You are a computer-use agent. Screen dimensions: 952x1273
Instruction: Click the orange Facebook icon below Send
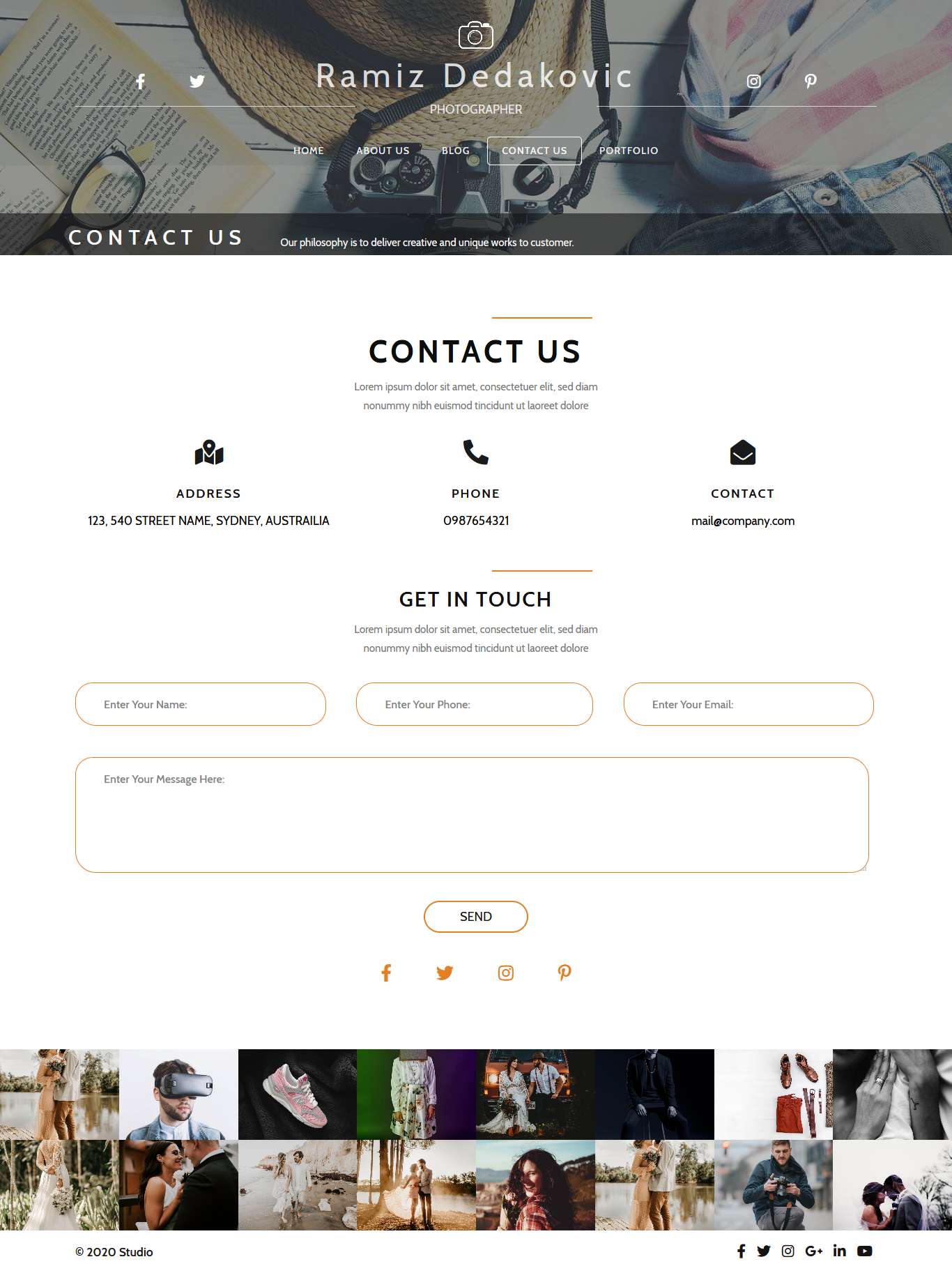386,973
